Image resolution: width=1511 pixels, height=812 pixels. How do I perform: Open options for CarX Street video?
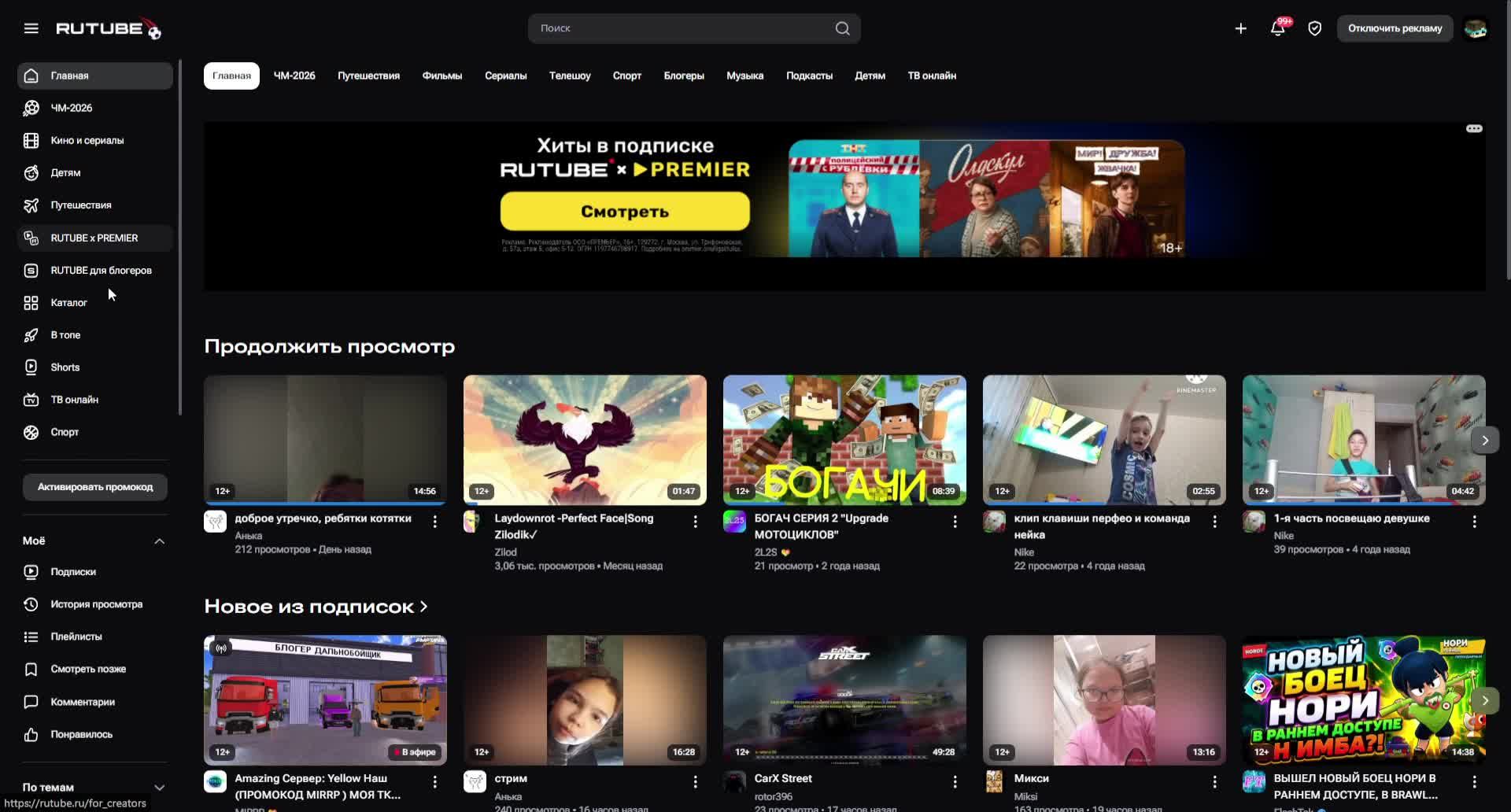955,781
